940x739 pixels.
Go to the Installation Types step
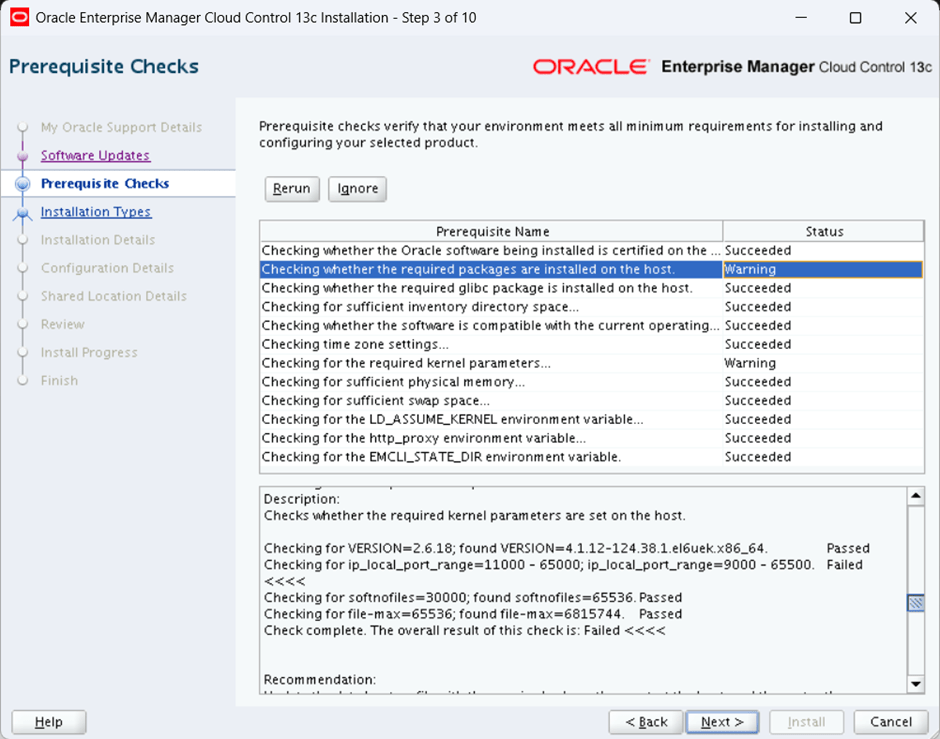96,212
